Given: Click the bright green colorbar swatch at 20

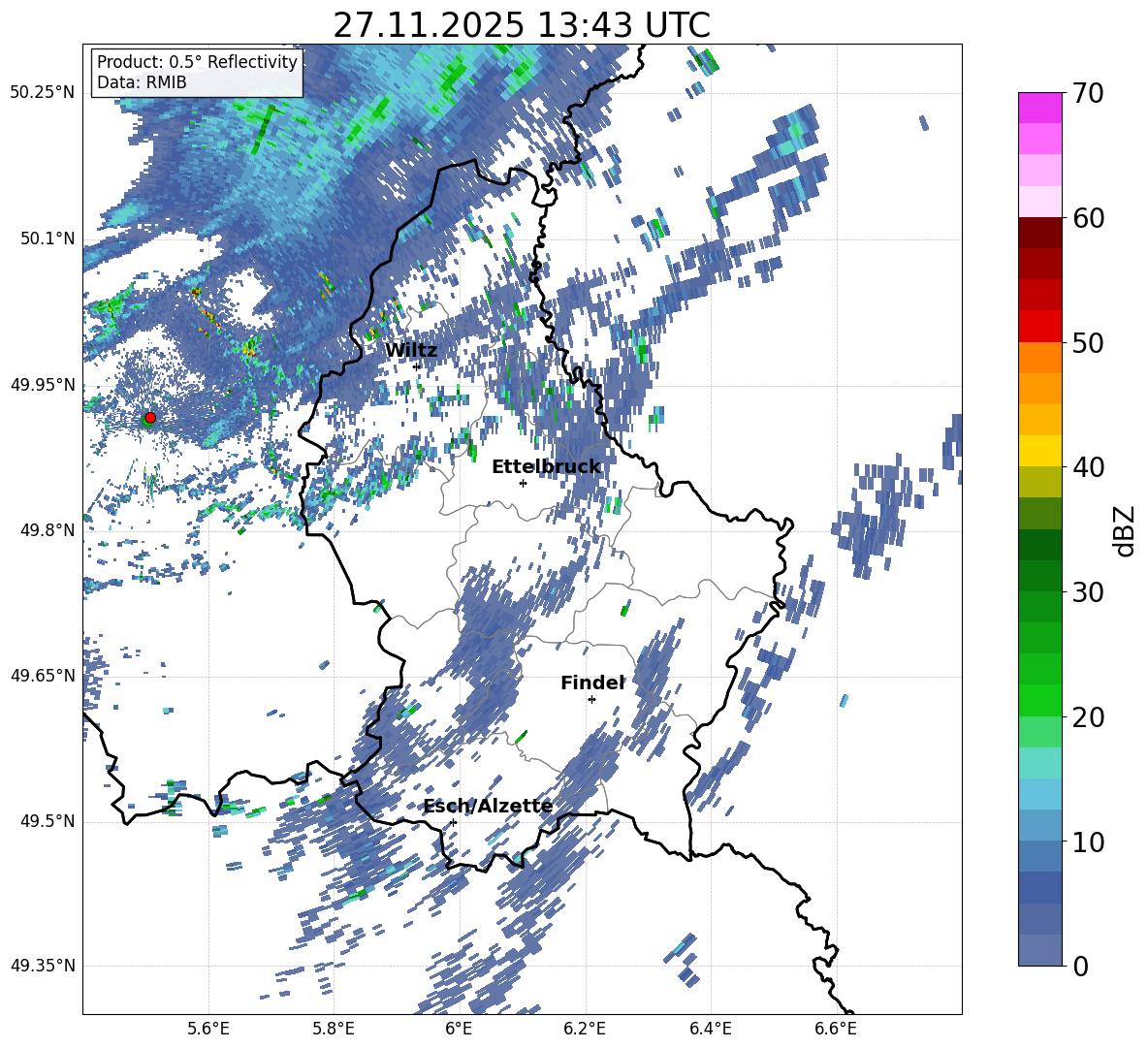Looking at the screenshot, I should click(1039, 700).
